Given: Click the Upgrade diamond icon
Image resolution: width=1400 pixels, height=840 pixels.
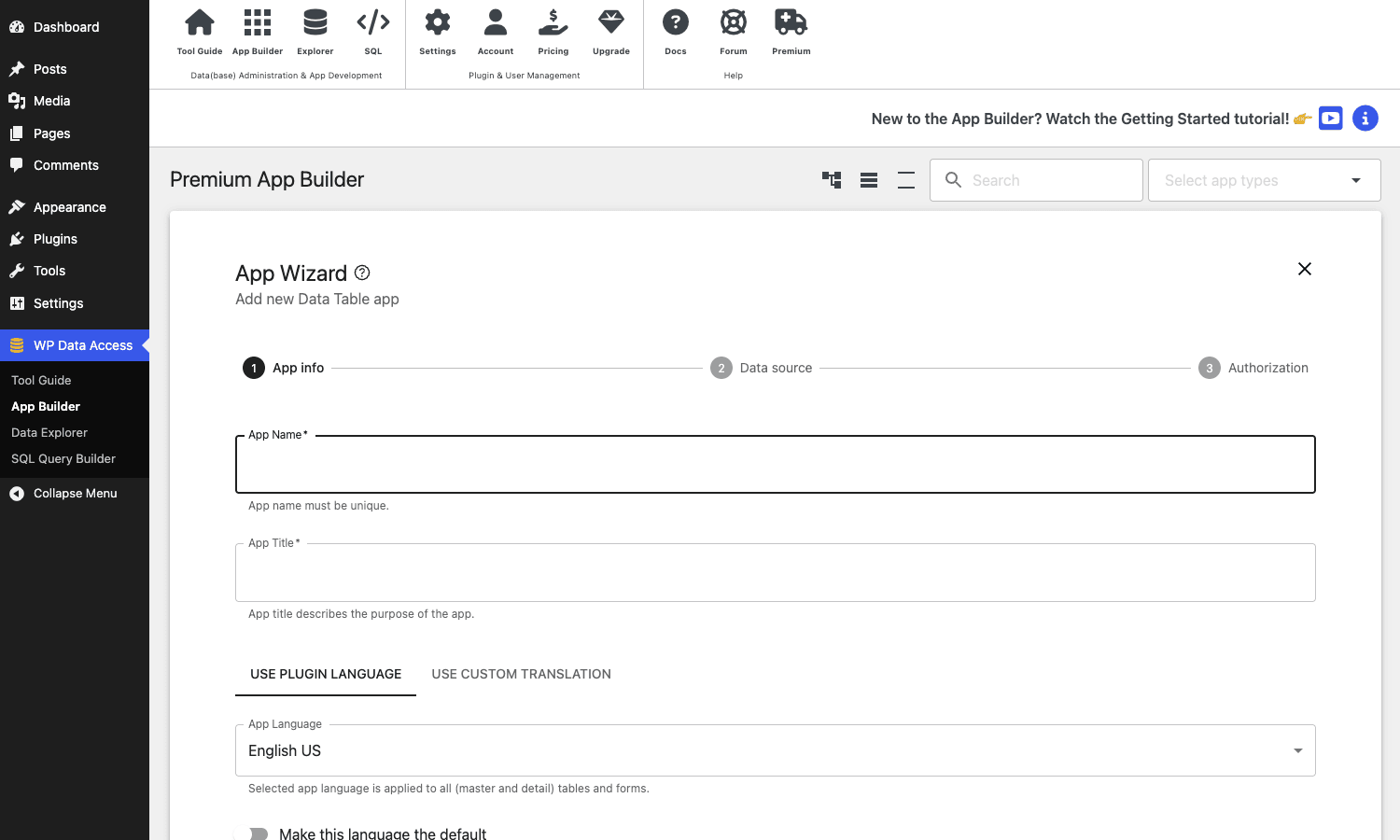Looking at the screenshot, I should coord(611,22).
